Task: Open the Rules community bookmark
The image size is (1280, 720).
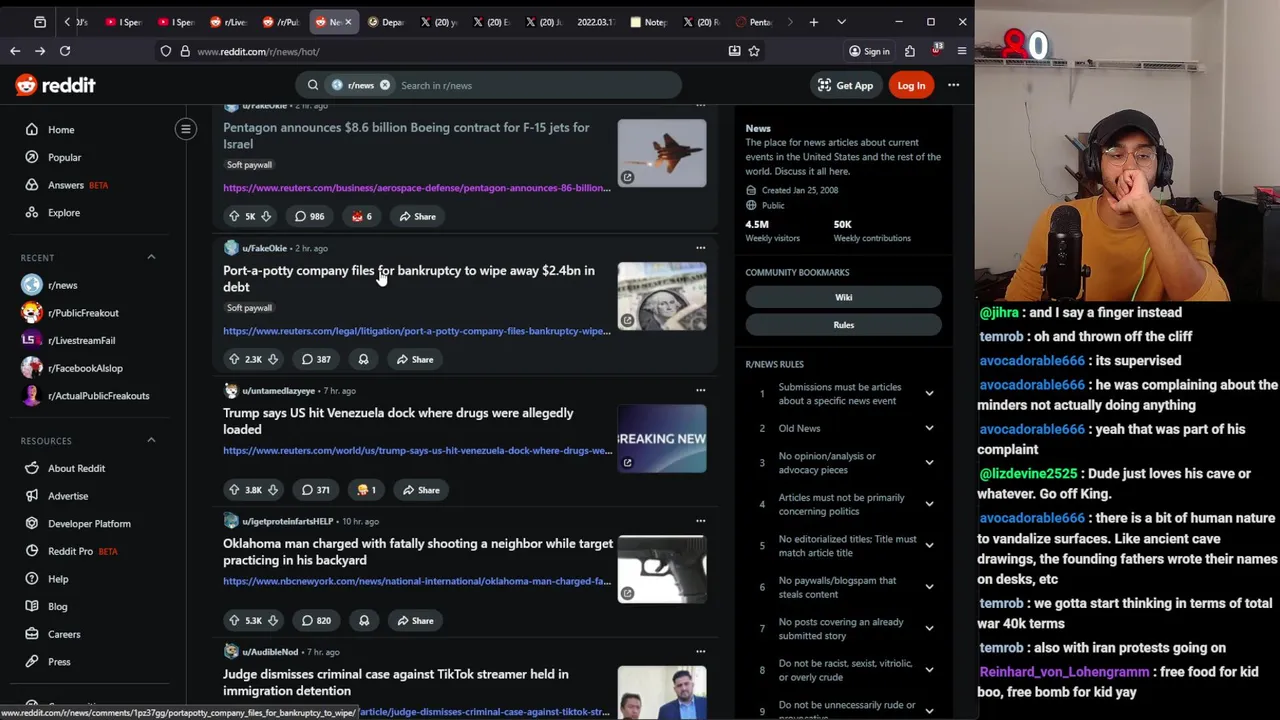Action: pyautogui.click(x=843, y=325)
